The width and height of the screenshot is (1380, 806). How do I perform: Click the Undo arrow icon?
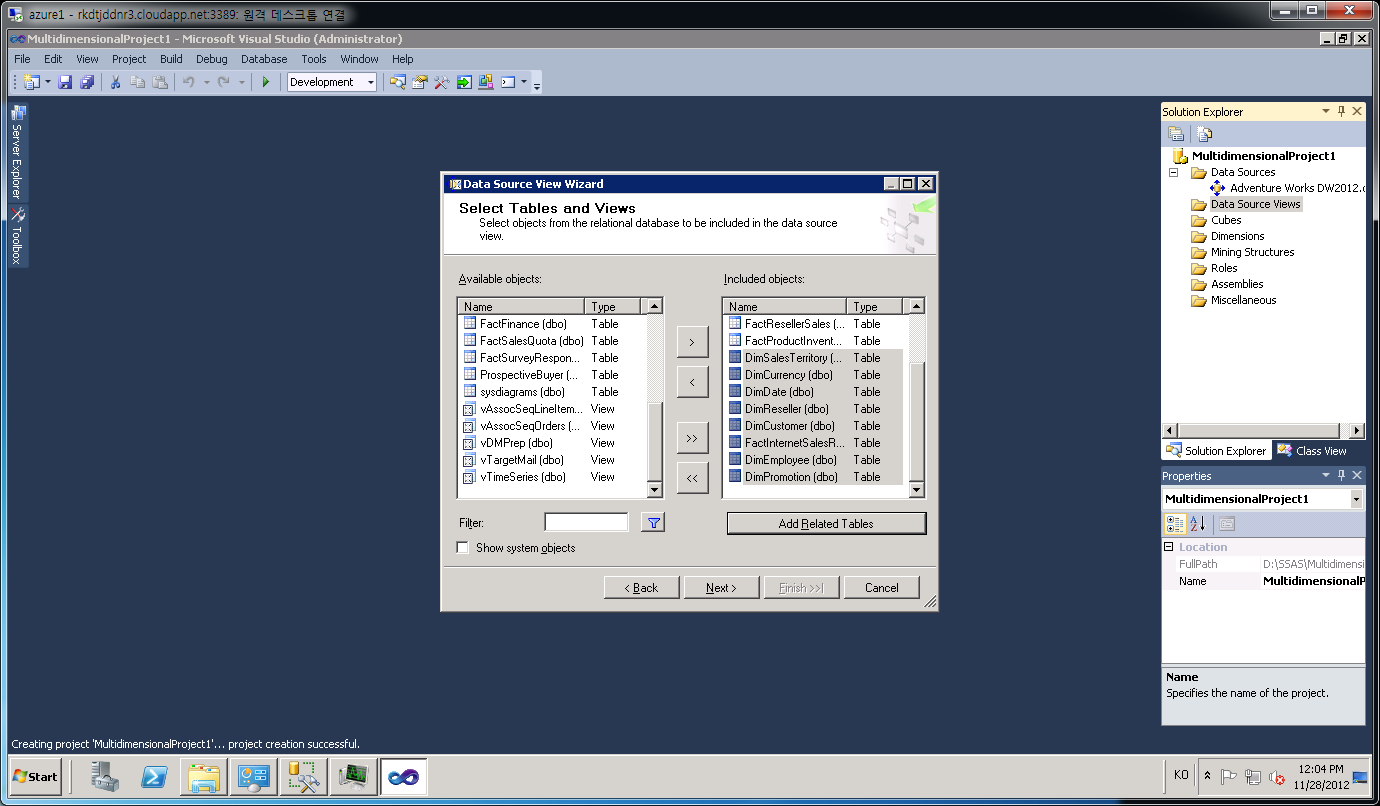188,82
